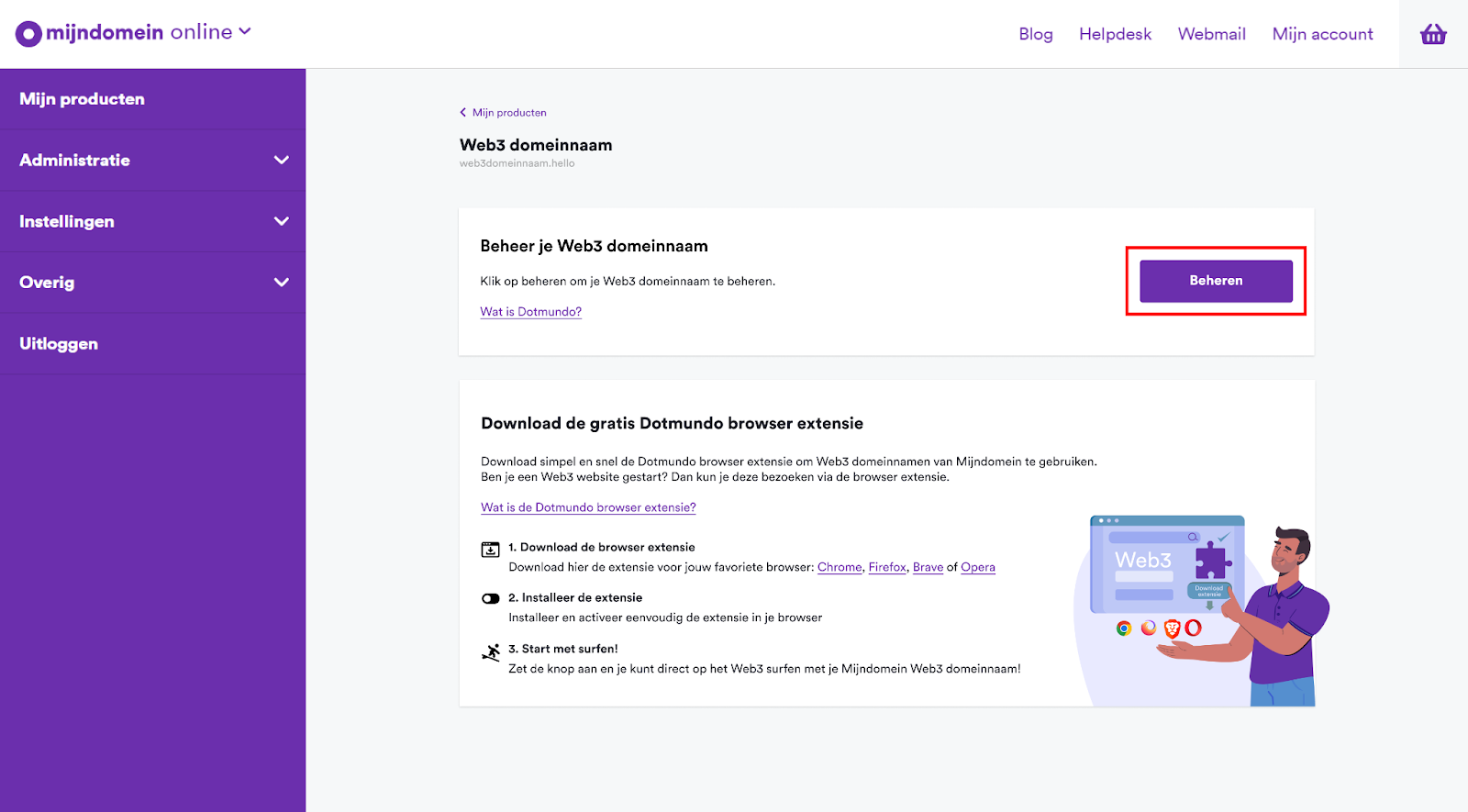This screenshot has width=1468, height=812.
Task: Click the Chrome browser icon in illustration
Action: pyautogui.click(x=1124, y=628)
